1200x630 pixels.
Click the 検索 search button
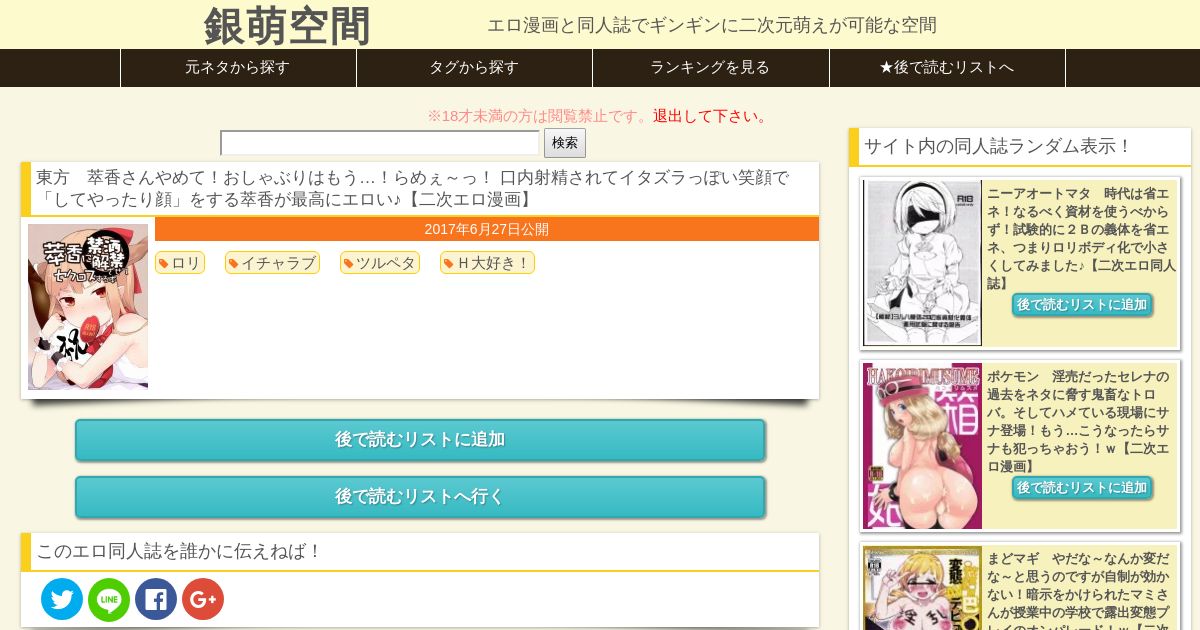pos(565,143)
